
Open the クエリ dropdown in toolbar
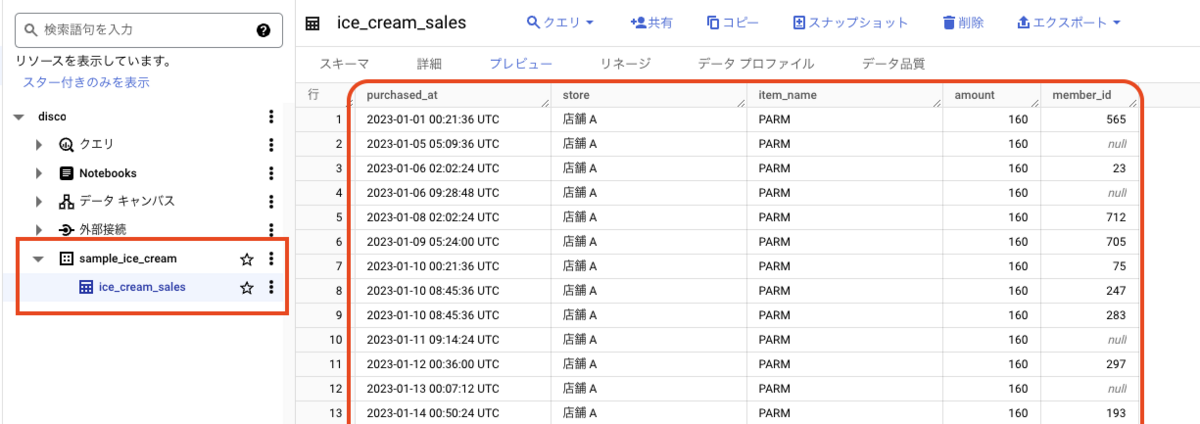click(x=560, y=22)
